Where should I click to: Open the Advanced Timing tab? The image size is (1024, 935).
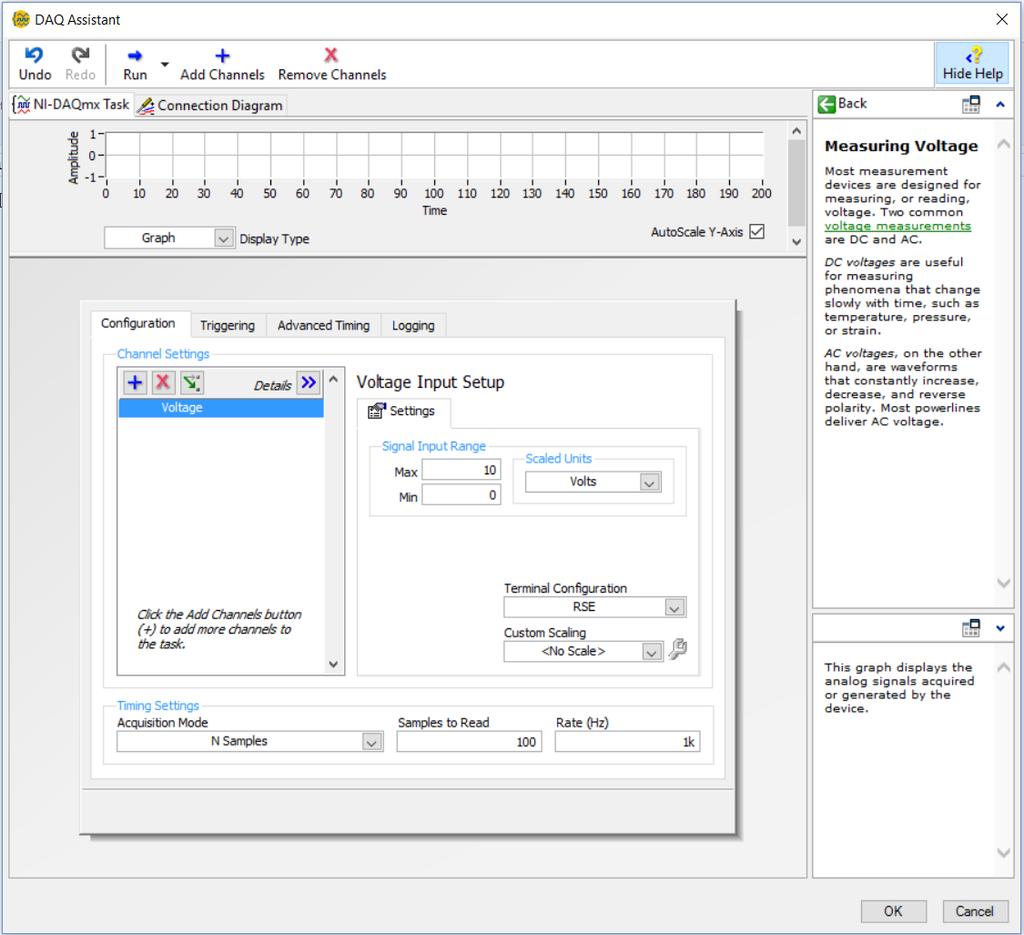(323, 325)
